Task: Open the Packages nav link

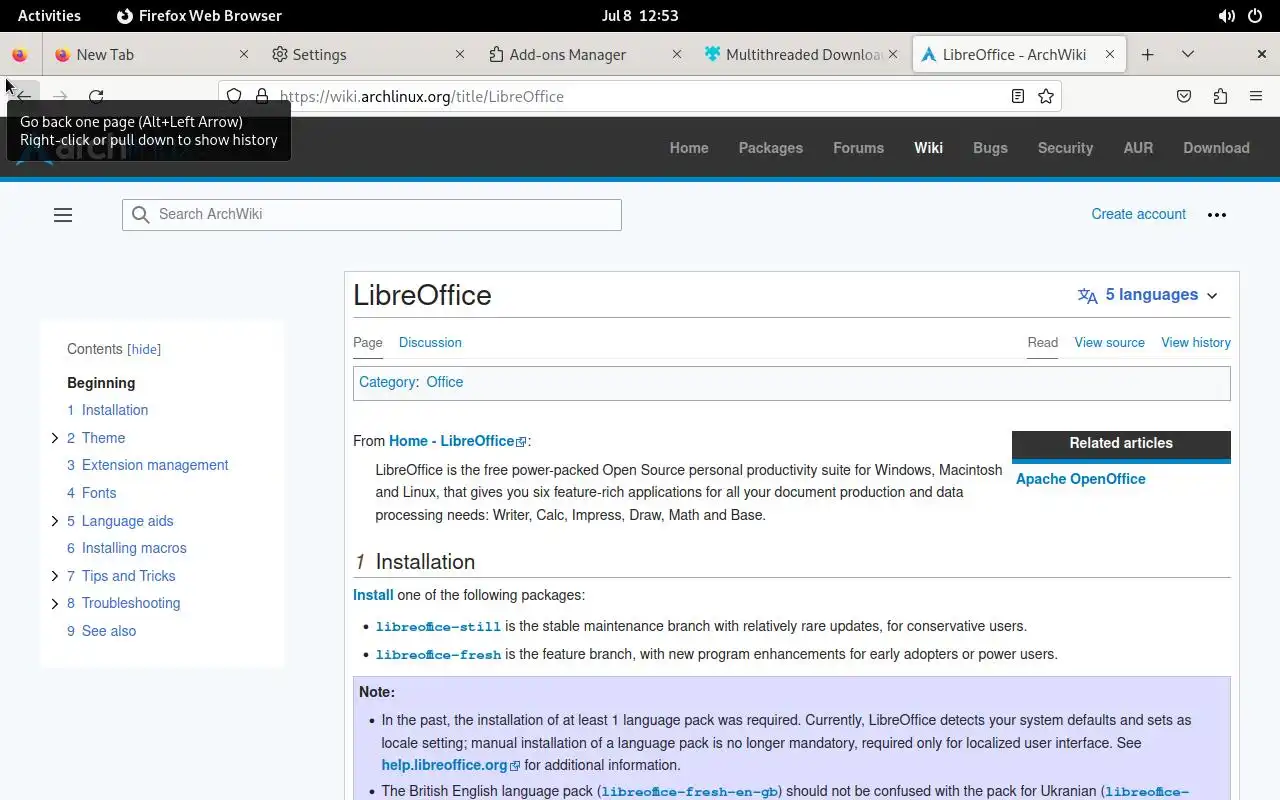Action: [771, 148]
